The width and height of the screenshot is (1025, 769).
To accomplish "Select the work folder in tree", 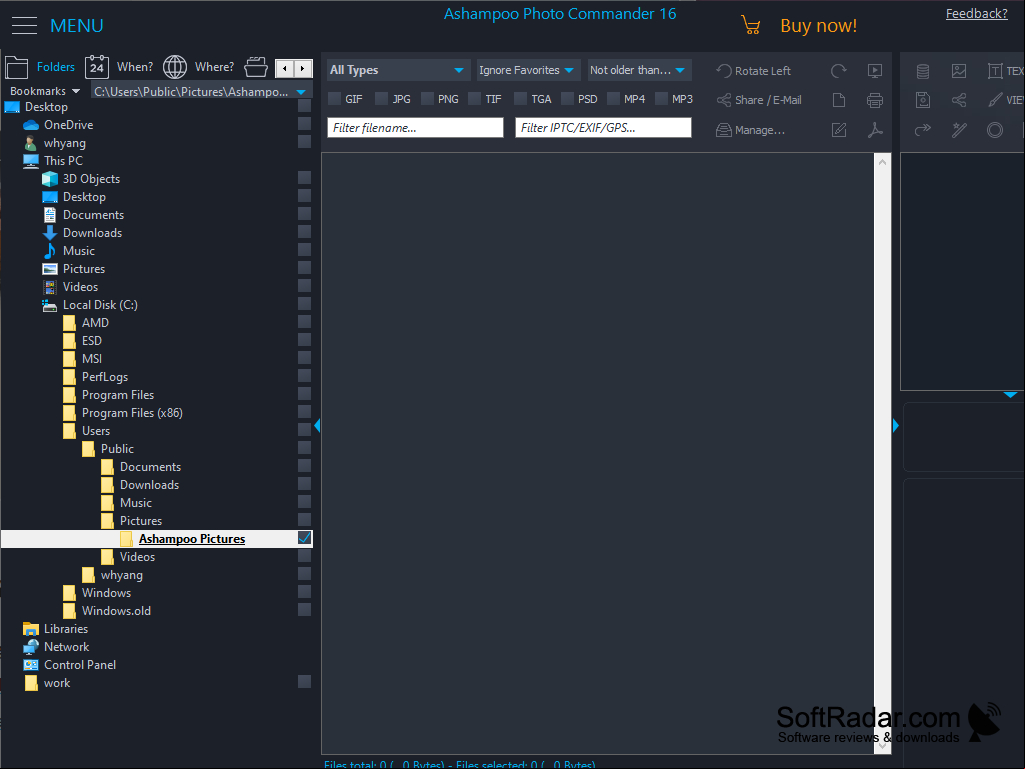I will click(x=57, y=683).
